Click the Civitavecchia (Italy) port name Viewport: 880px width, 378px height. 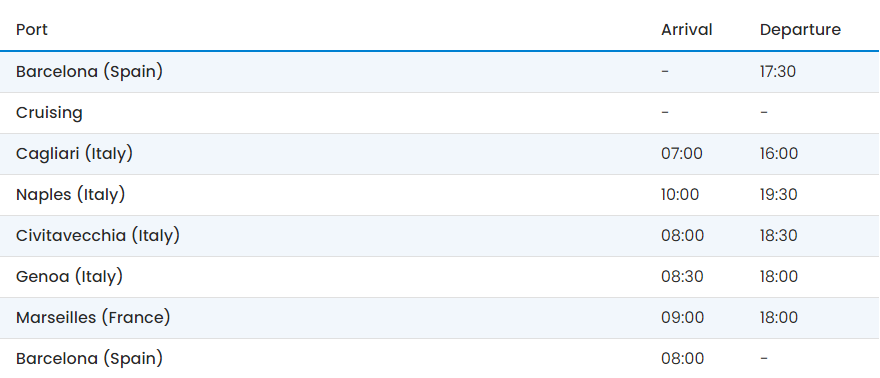[x=98, y=236]
